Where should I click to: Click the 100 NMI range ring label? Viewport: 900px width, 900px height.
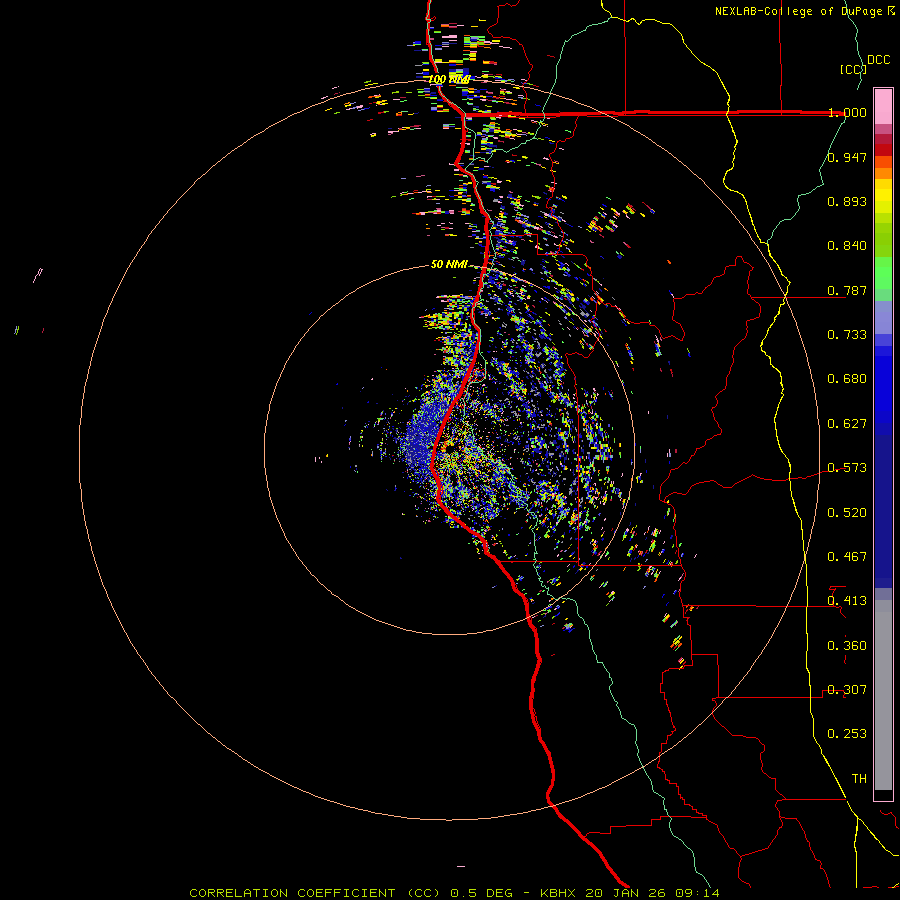(x=450, y=79)
